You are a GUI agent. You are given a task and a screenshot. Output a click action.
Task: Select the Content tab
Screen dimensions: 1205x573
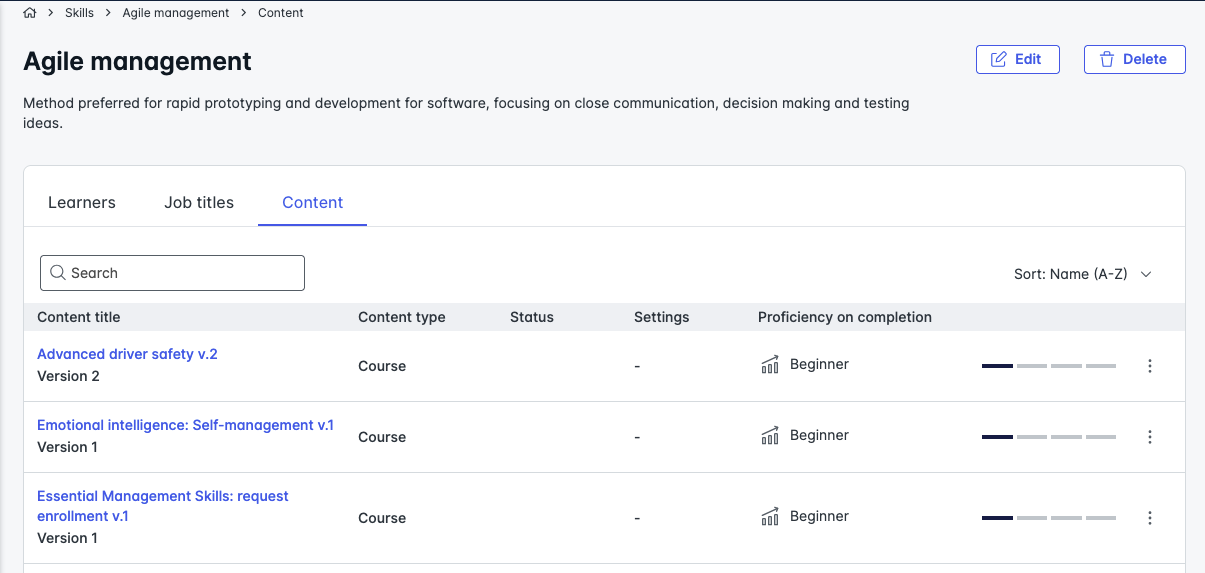click(312, 202)
